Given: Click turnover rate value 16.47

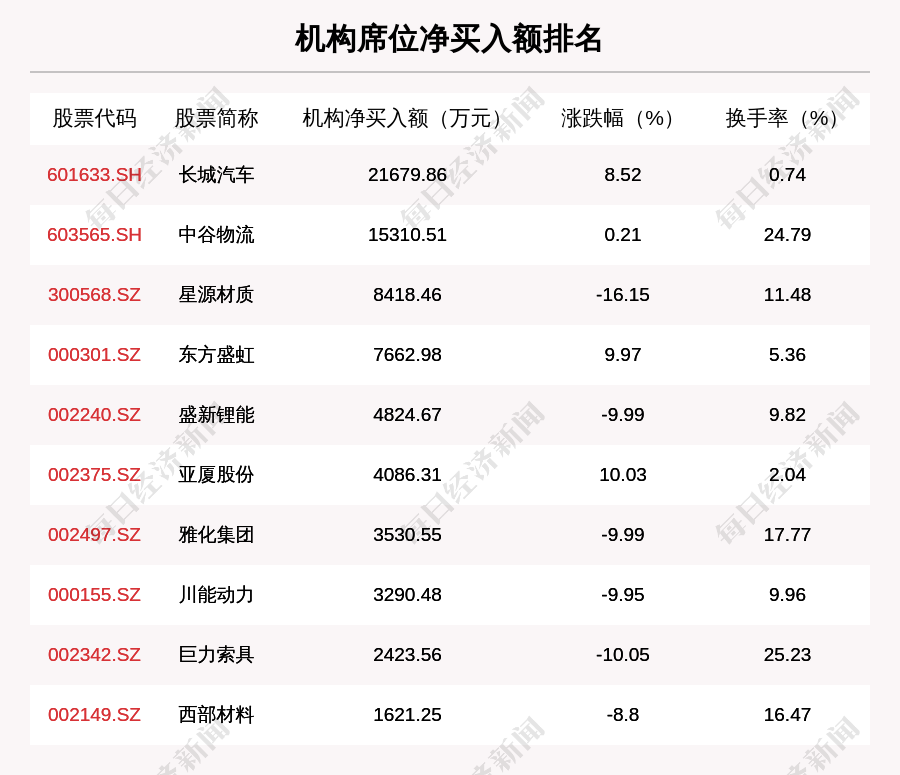Looking at the screenshot, I should coord(788,715).
